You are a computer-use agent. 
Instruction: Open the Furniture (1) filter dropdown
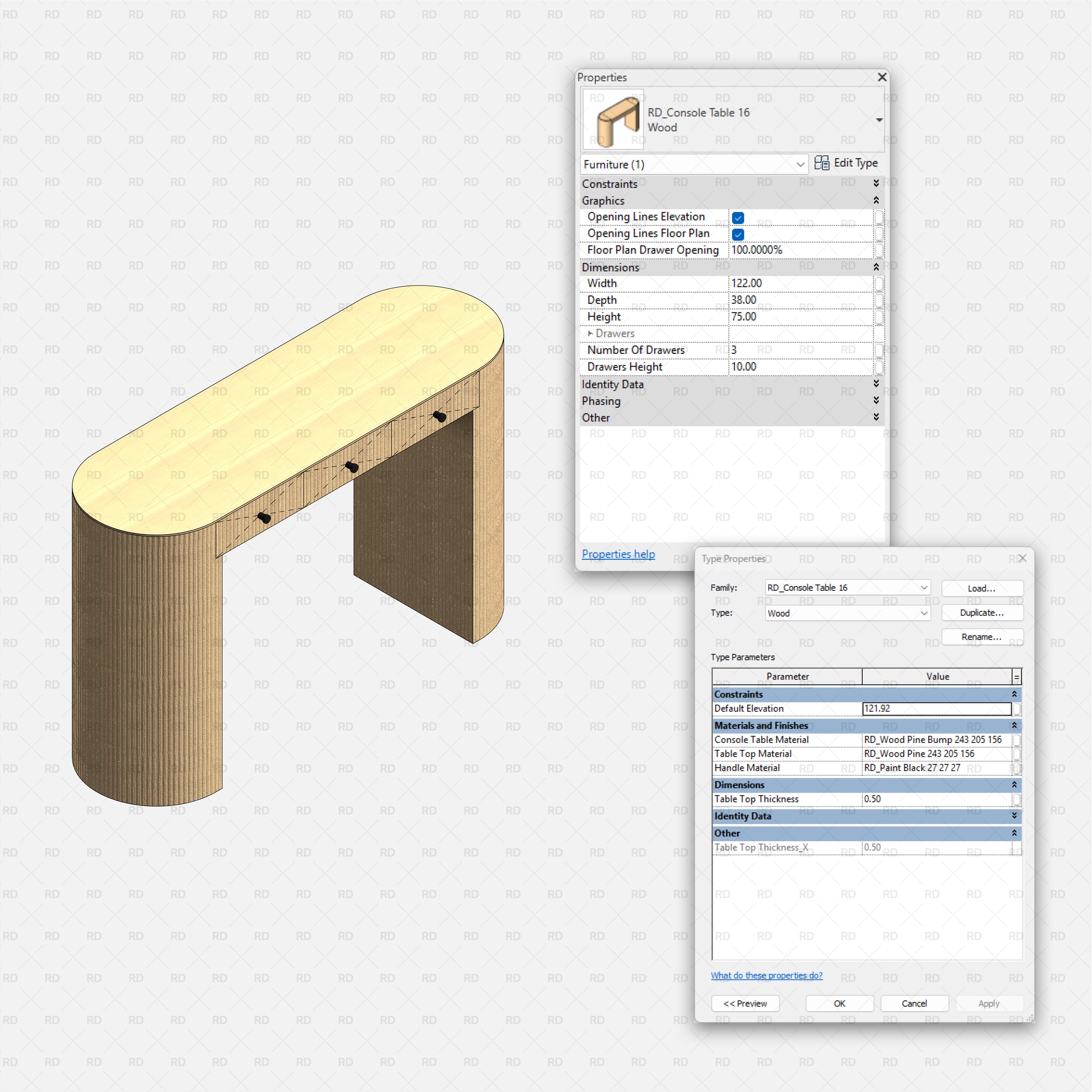800,164
